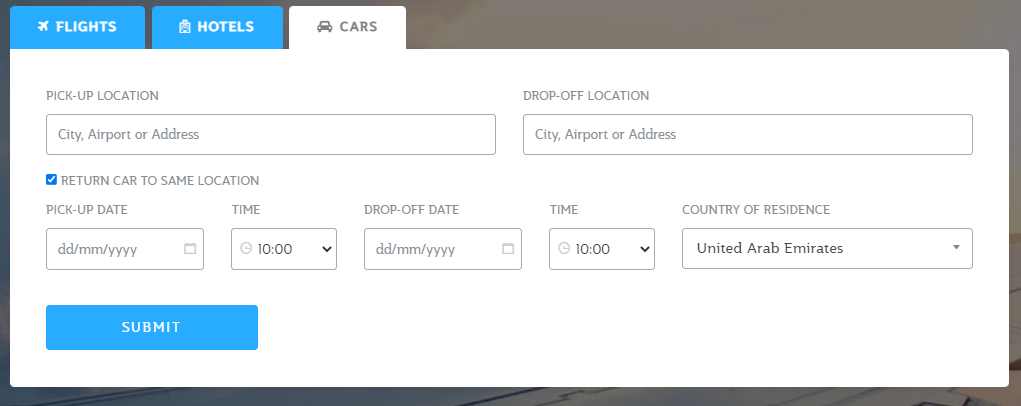Image resolution: width=1021 pixels, height=406 pixels.
Task: Click clock icon in drop-off Time field
Action: click(x=564, y=248)
